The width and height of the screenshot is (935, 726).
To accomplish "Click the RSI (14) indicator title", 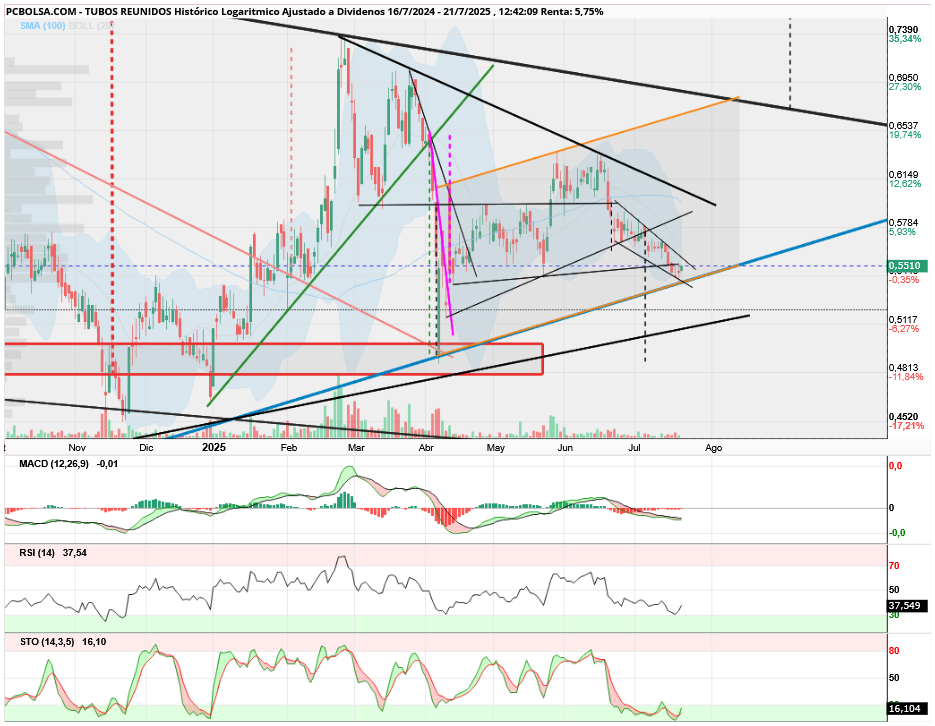I will (x=36, y=553).
